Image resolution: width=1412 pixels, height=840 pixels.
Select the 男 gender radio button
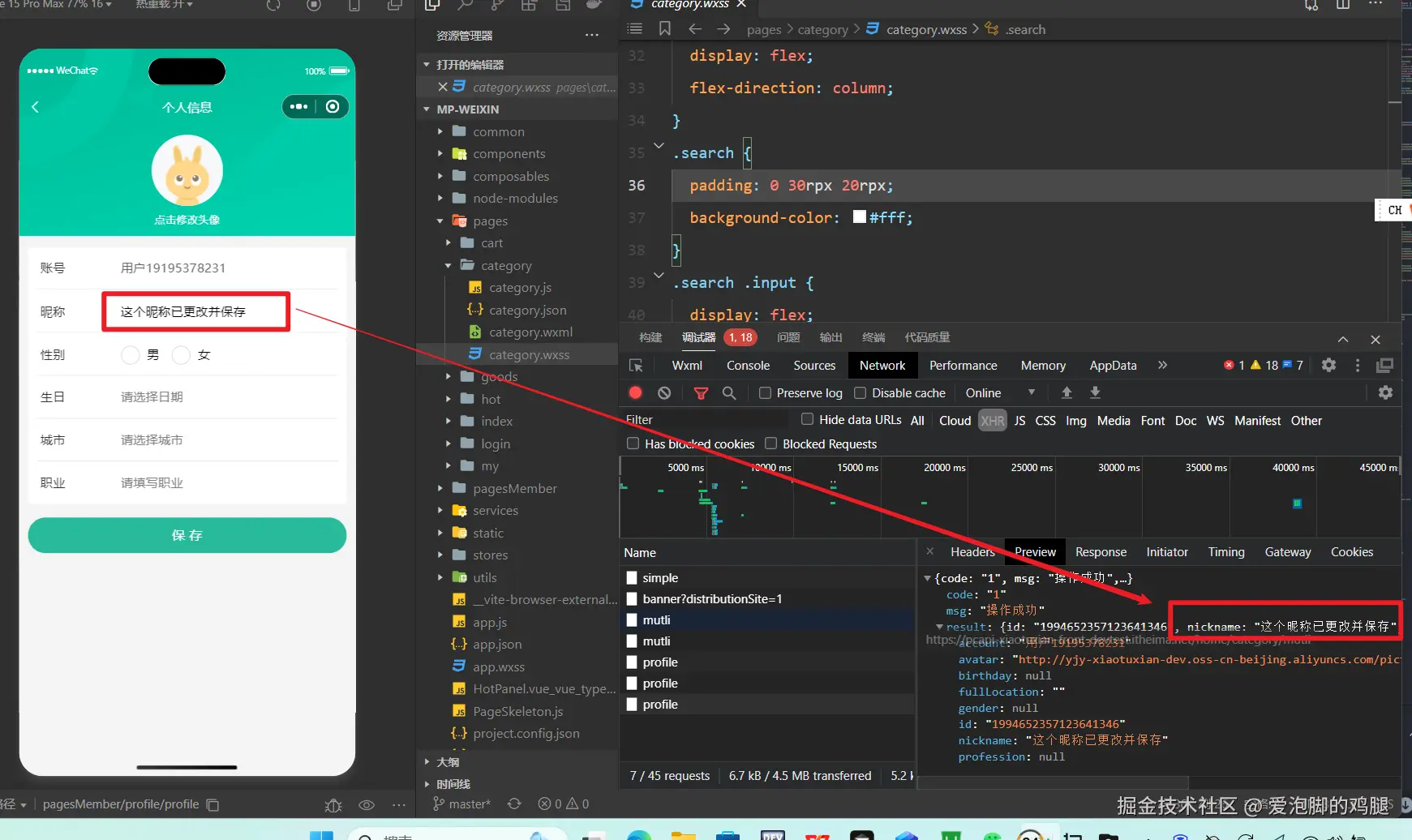point(131,355)
